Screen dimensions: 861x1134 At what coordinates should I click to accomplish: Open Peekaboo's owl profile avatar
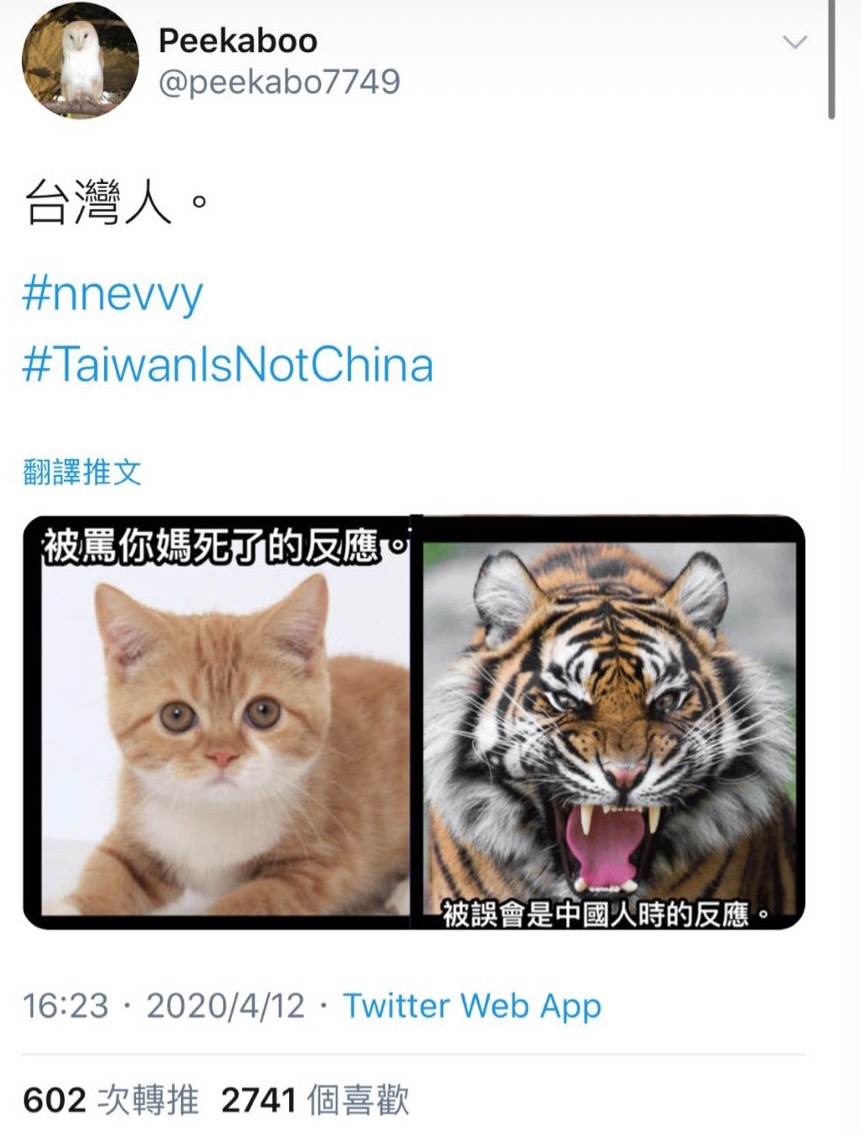[80, 60]
